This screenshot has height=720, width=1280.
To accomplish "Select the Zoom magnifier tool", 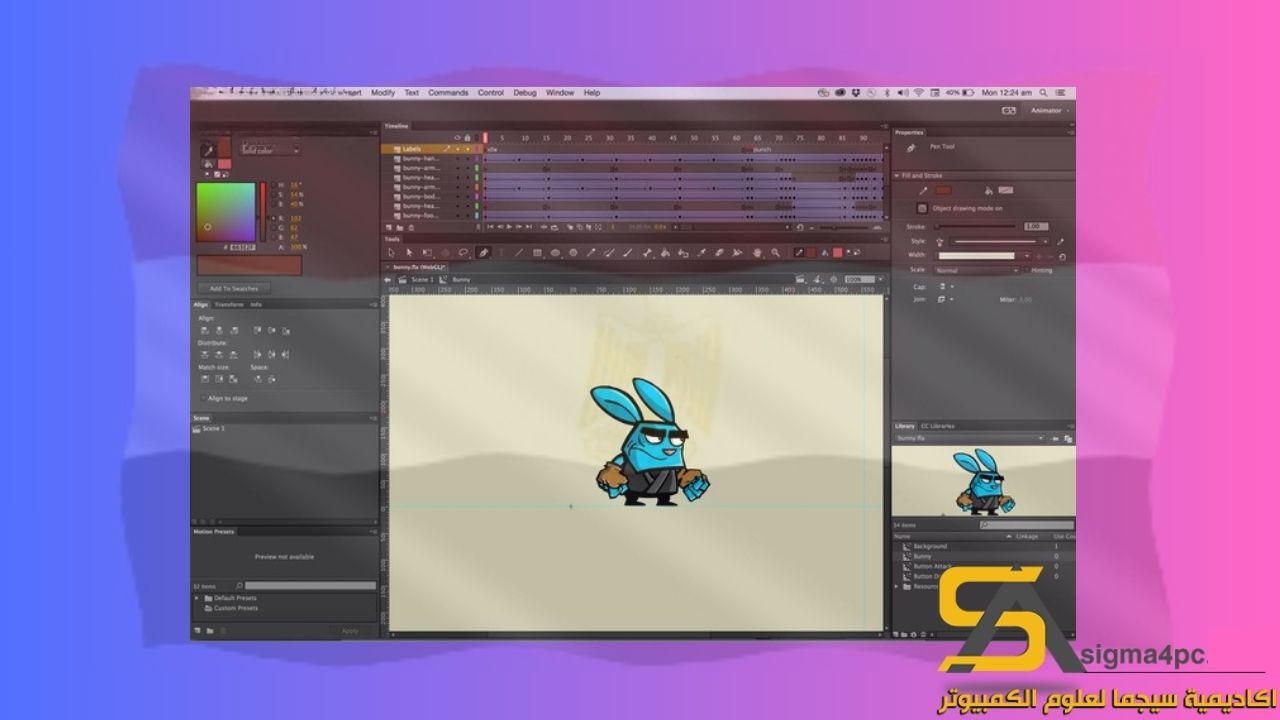I will pos(775,253).
